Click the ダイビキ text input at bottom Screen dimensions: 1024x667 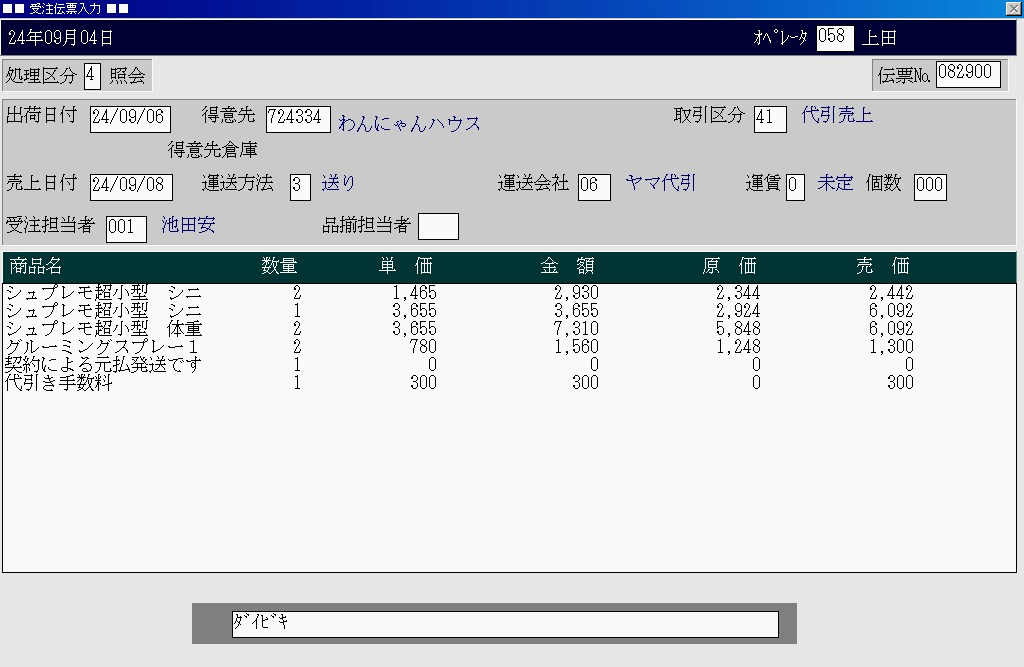504,624
